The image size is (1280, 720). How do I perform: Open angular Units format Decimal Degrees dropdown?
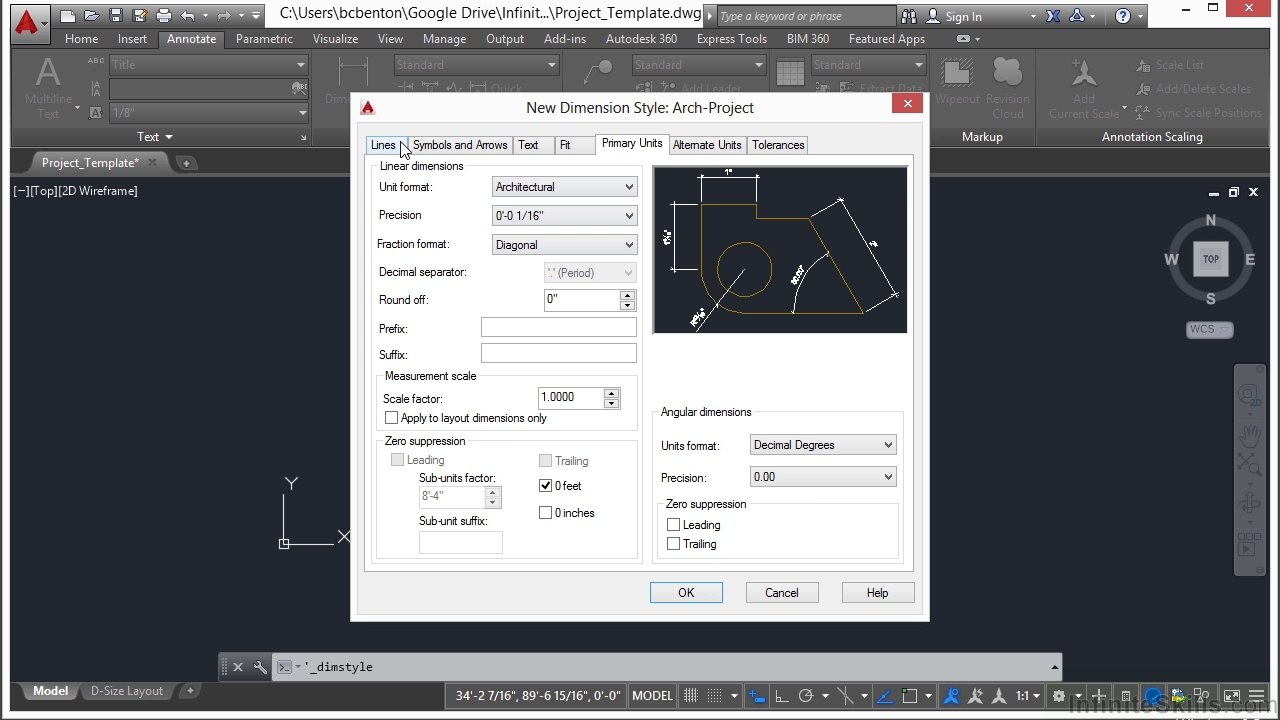(x=823, y=445)
